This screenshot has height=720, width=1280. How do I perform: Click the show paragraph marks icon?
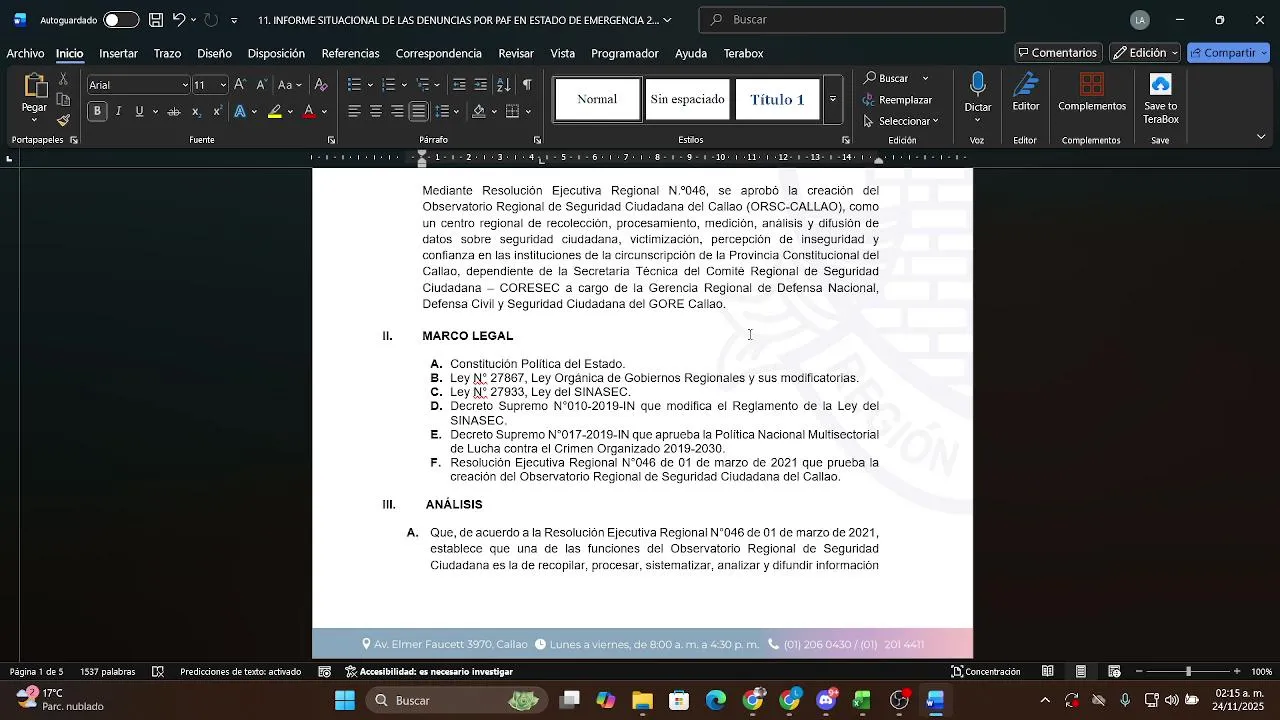tap(527, 85)
